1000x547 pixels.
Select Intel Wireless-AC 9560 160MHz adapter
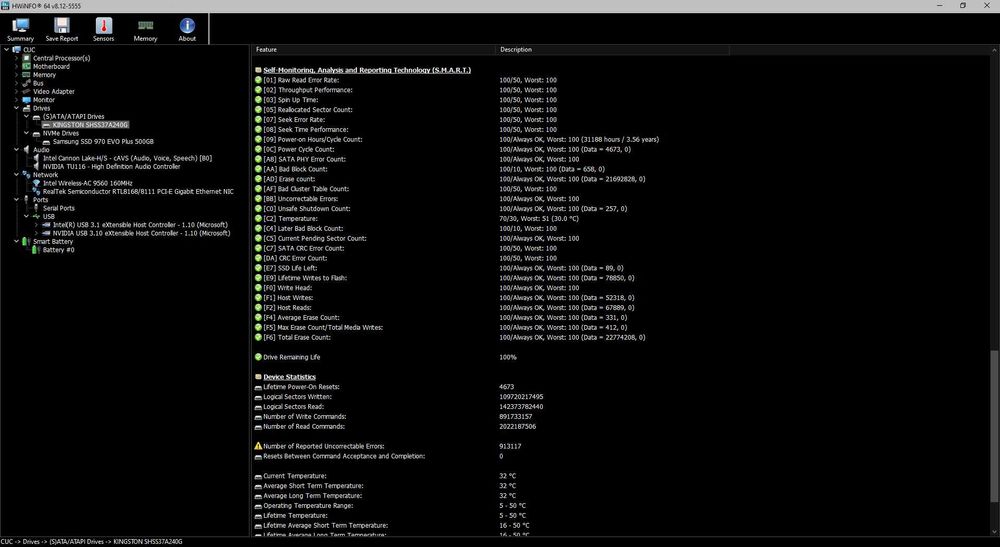(x=87, y=183)
